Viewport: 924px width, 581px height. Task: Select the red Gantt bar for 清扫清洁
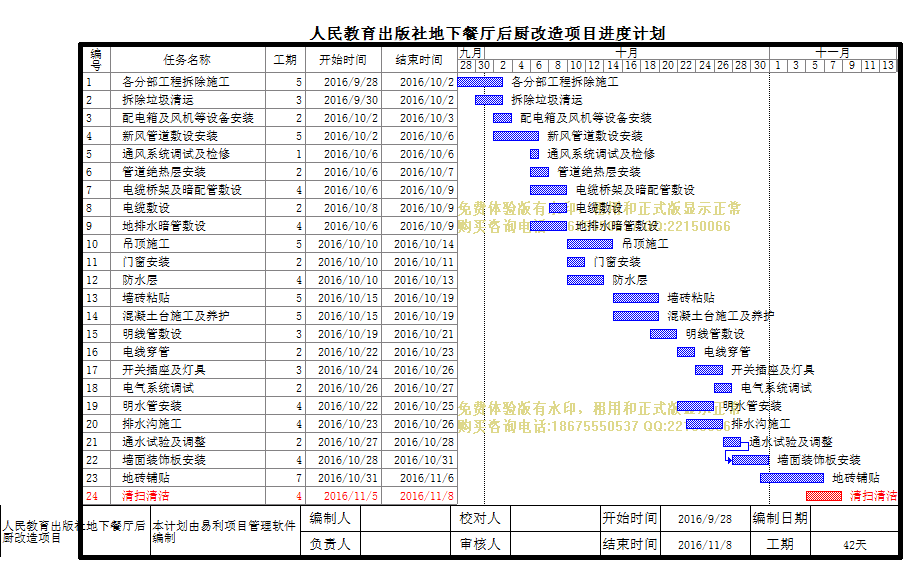tap(824, 496)
